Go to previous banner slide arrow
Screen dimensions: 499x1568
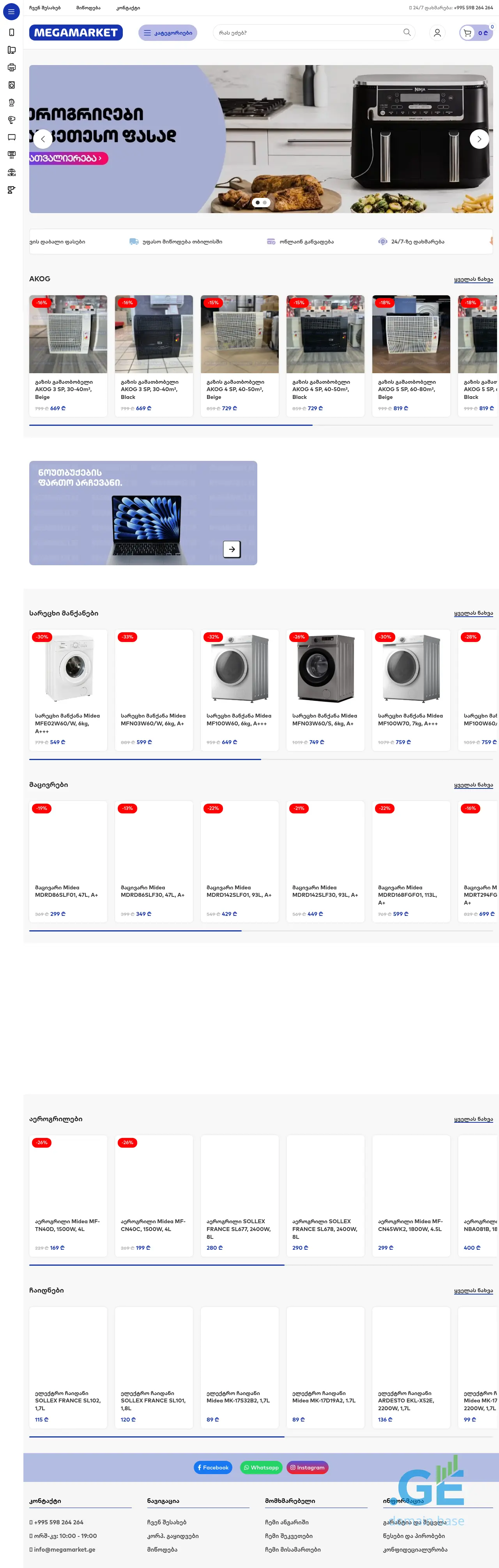[42, 139]
